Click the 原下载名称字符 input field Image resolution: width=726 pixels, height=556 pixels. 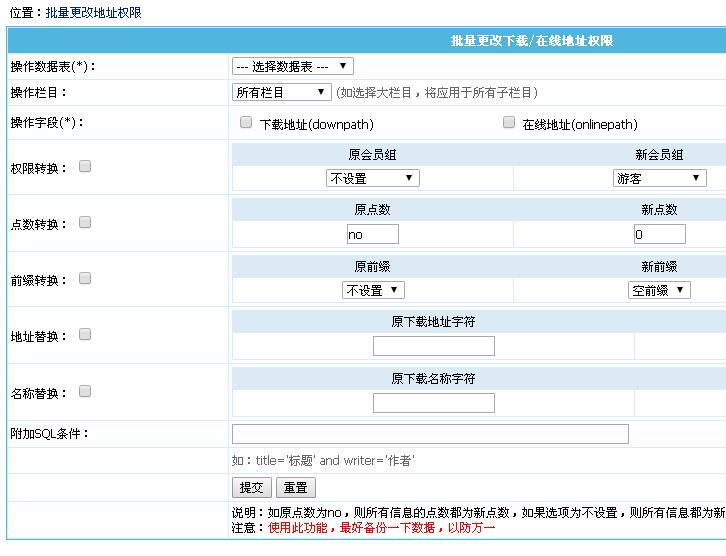(x=434, y=403)
